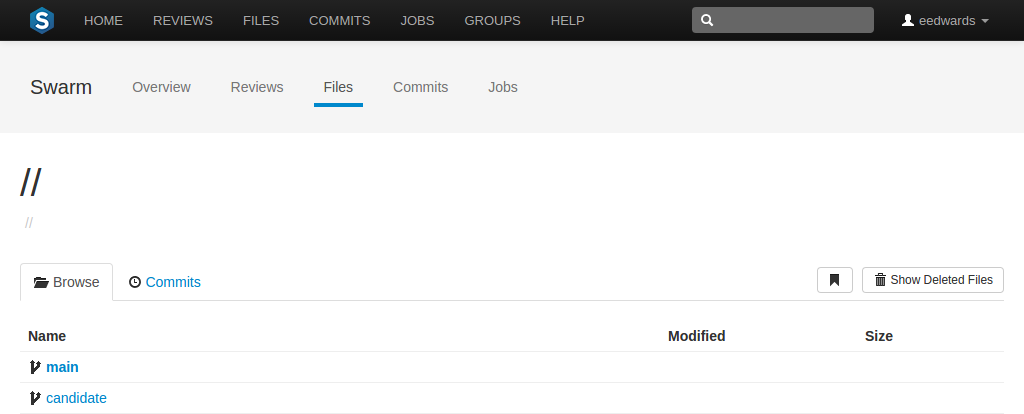1024x414 pixels.
Task: Open HOME in the top navigation
Action: [103, 21]
